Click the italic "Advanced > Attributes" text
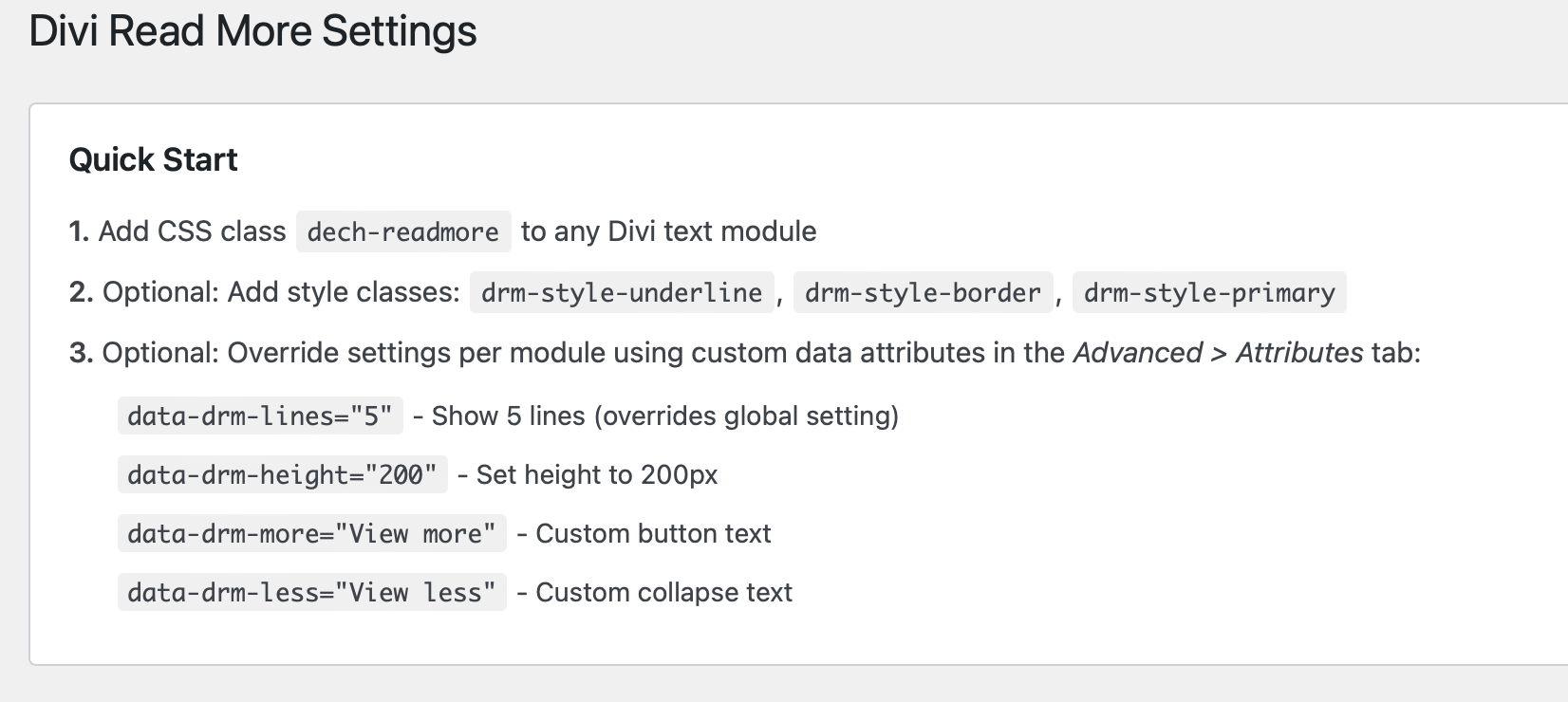The image size is (1568, 702). tap(1218, 353)
